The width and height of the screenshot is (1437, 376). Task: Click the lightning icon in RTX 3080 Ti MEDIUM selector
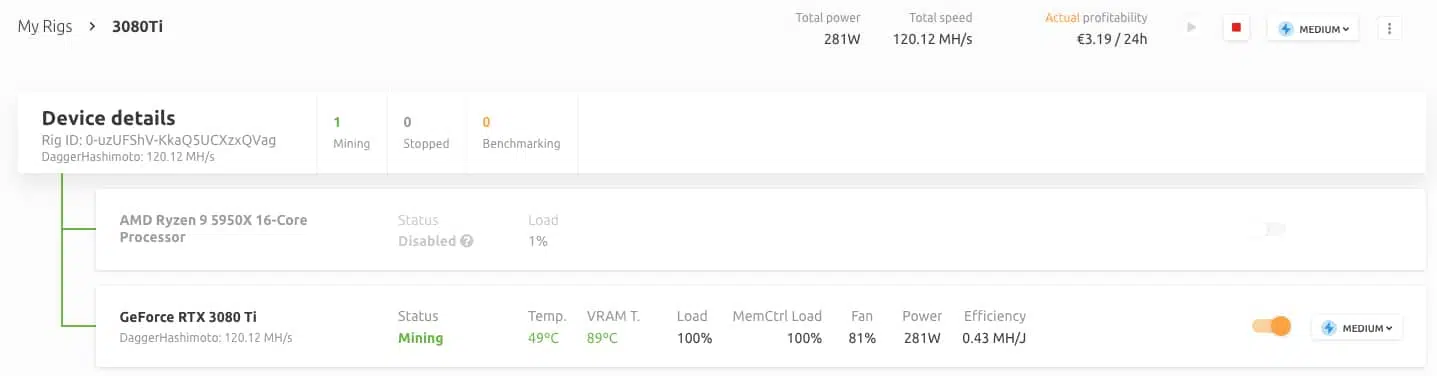1329,328
